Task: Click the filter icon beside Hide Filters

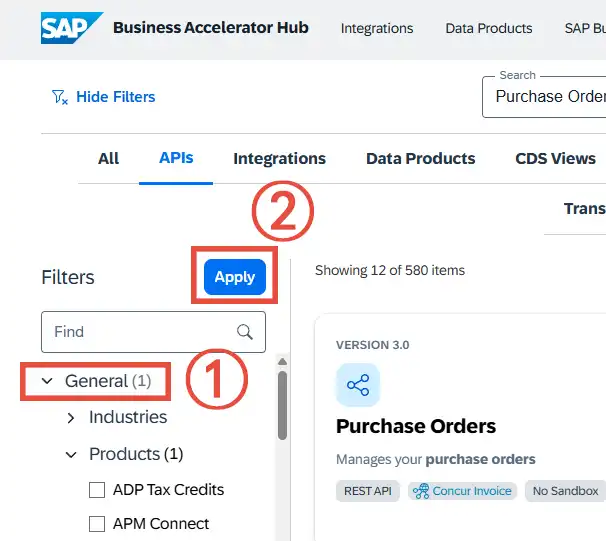Action: [x=59, y=97]
